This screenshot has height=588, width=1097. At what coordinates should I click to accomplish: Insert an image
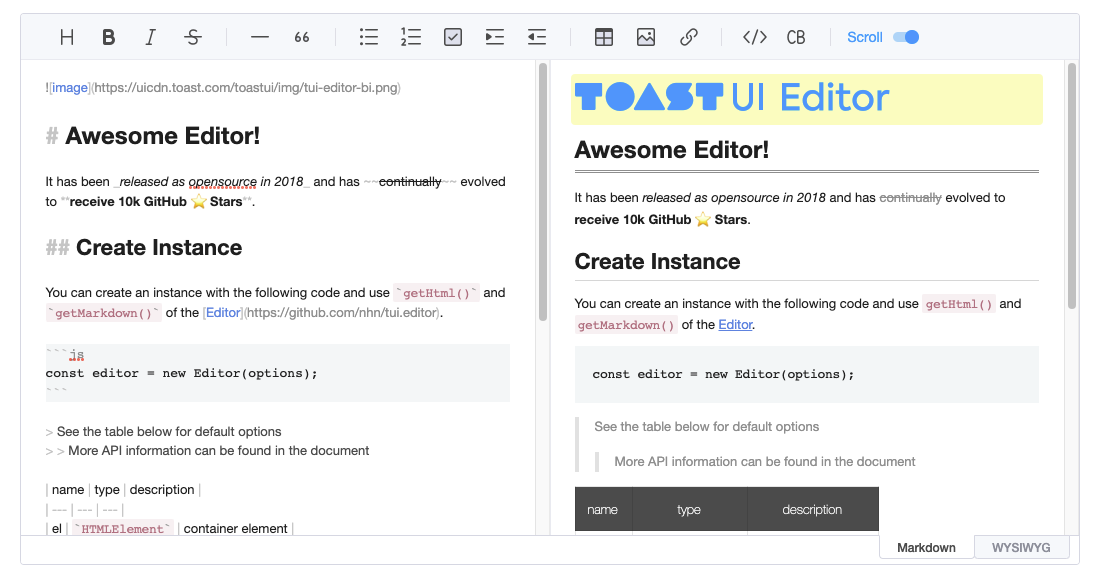(646, 37)
